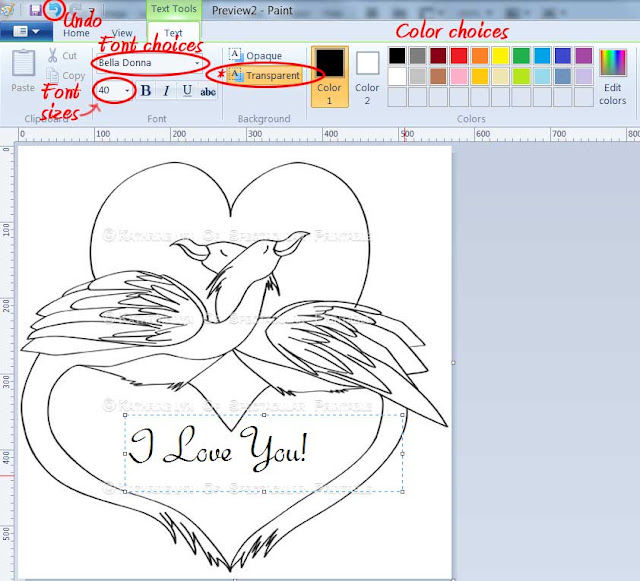Select Transparent background option
640x581 pixels.
[x=264, y=75]
